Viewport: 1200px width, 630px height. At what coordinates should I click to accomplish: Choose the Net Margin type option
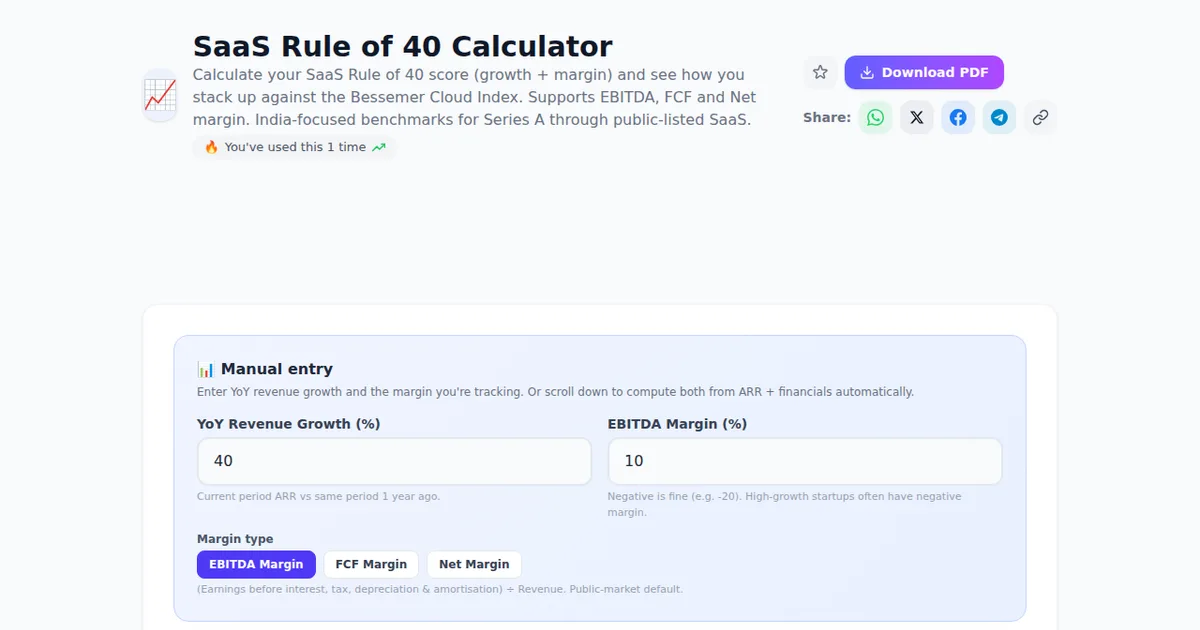tap(474, 564)
